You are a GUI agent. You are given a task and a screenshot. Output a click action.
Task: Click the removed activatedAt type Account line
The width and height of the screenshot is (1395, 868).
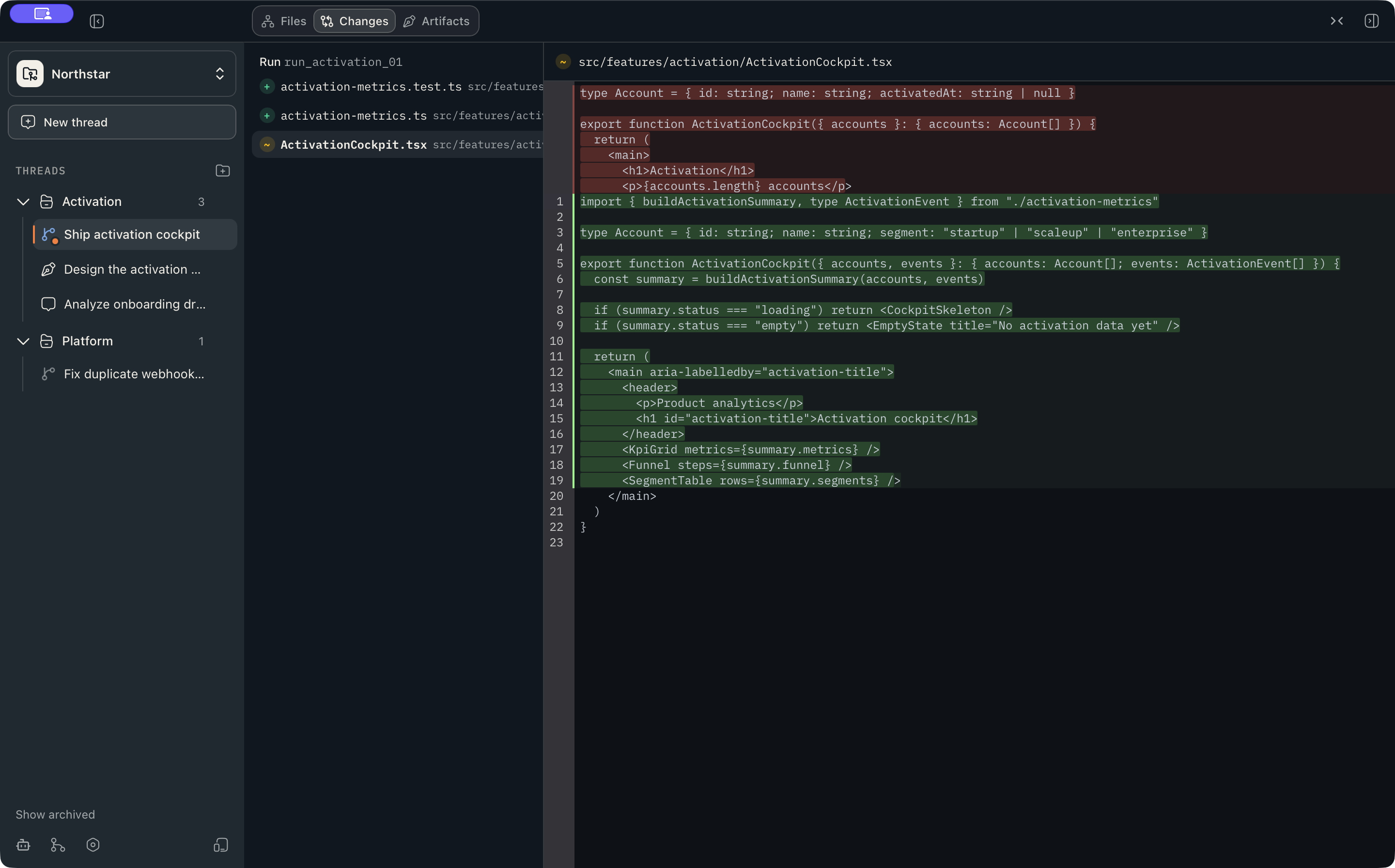coord(827,93)
